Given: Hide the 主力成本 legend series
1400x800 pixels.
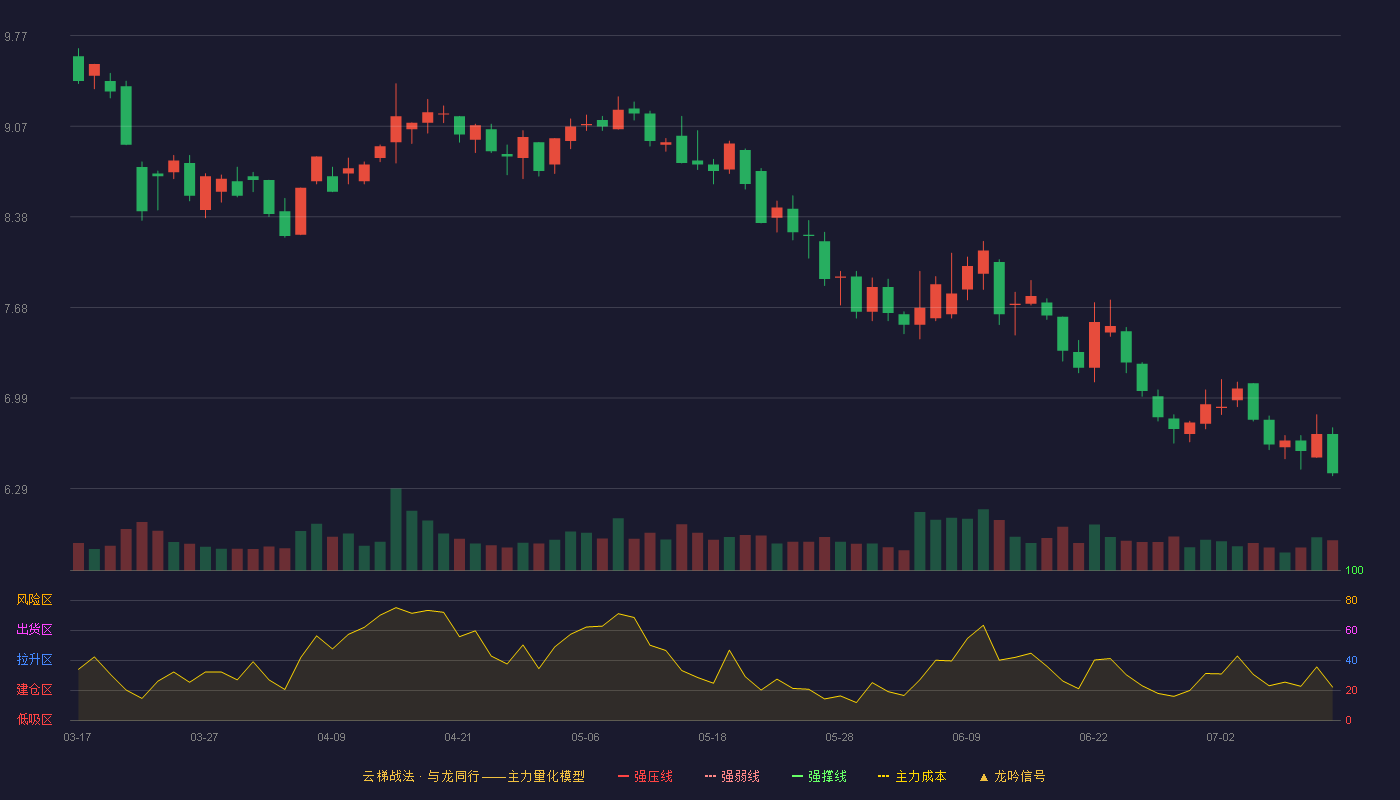Looking at the screenshot, I should coord(912,776).
